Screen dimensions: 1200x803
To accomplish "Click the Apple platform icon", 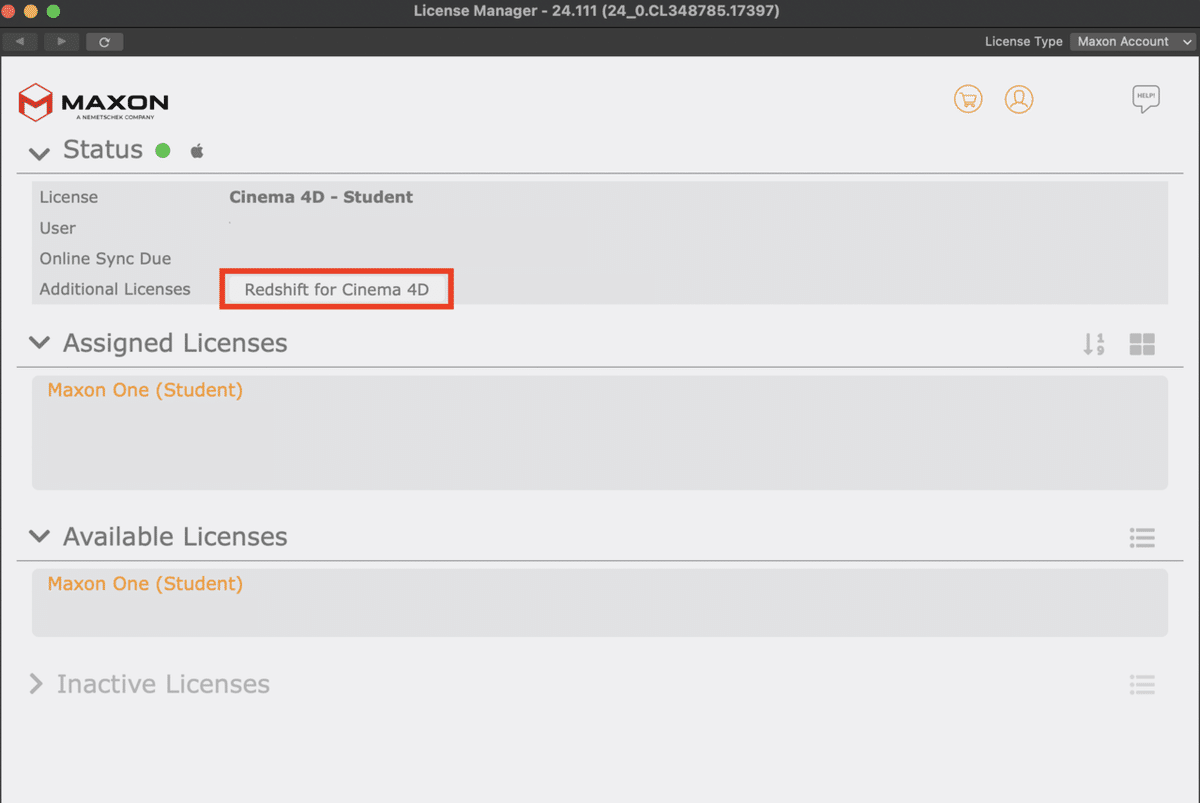I will [197, 151].
